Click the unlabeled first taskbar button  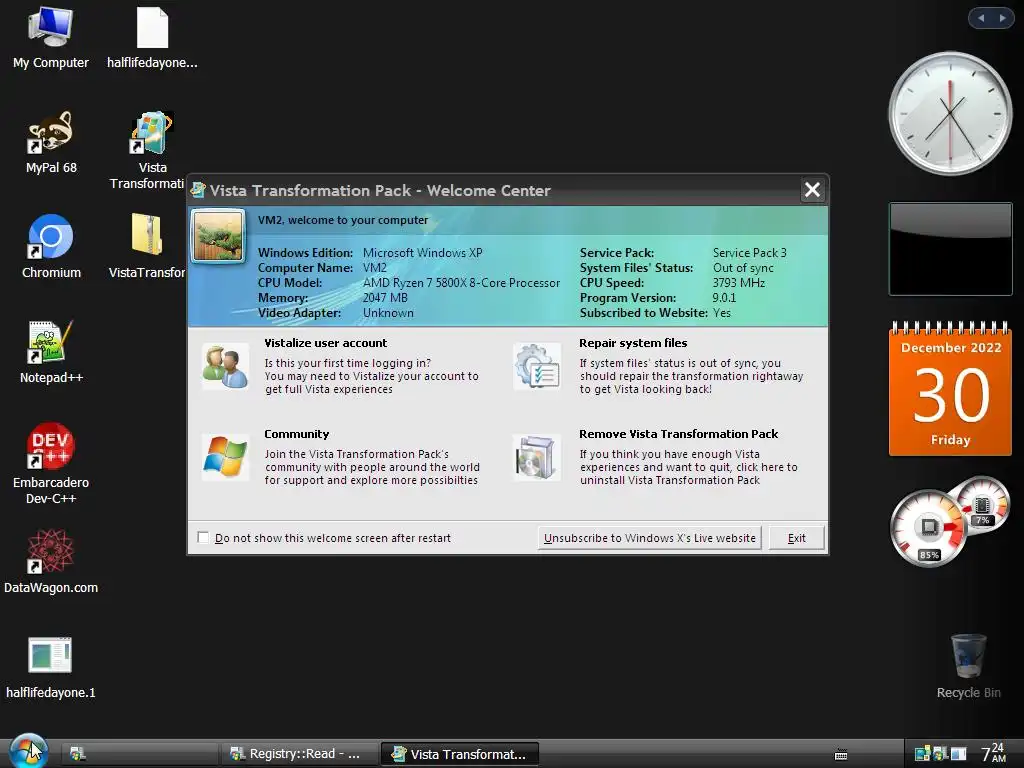[x=139, y=754]
